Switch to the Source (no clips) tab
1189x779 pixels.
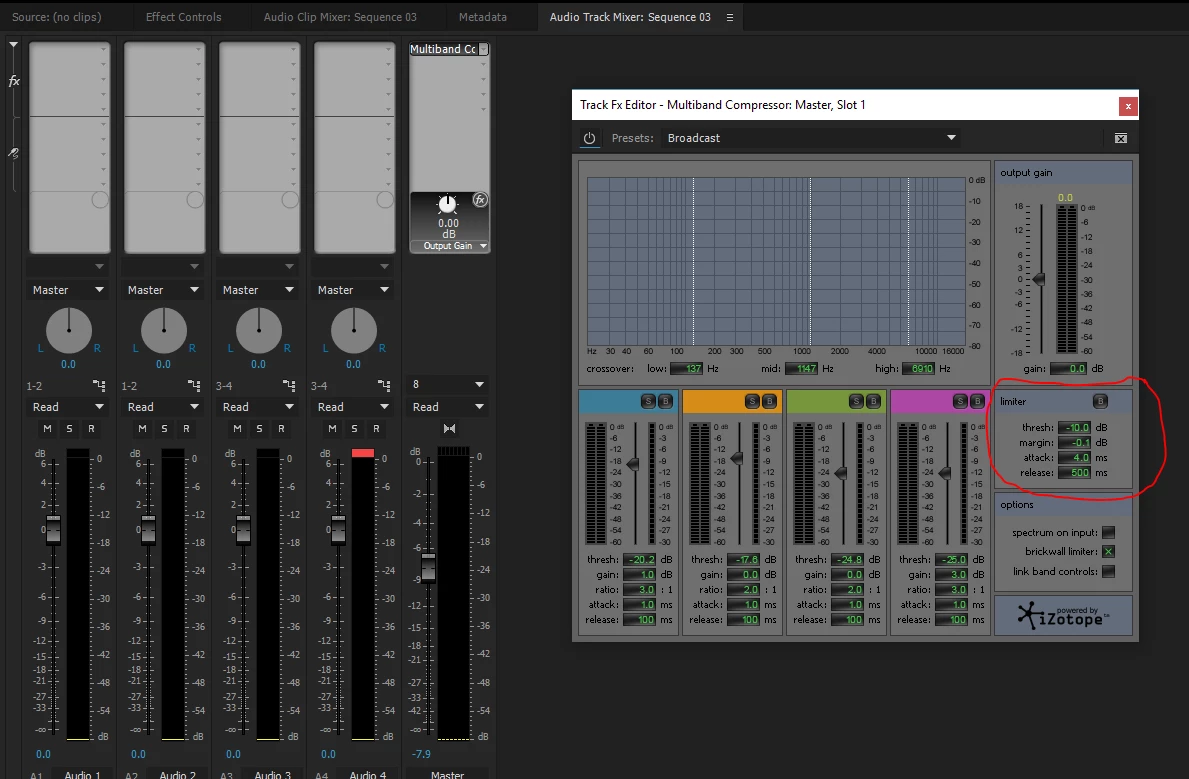[57, 17]
